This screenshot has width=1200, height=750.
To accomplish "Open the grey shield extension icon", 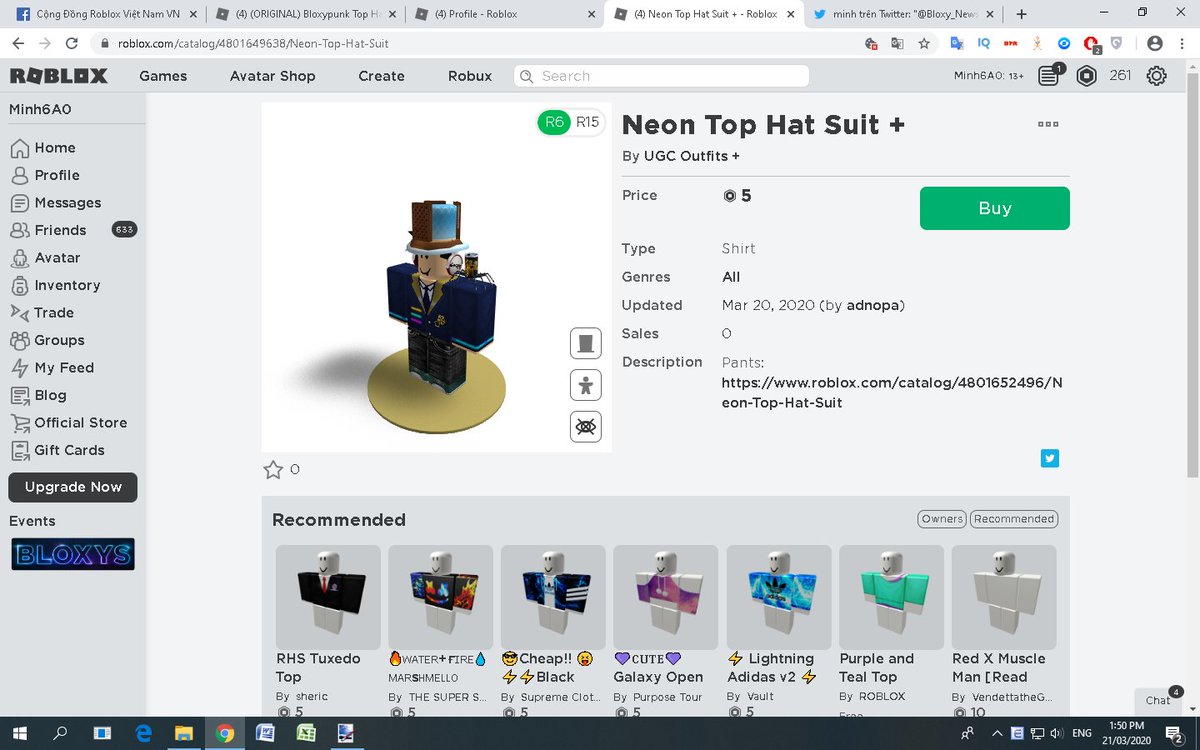I will click(1117, 44).
